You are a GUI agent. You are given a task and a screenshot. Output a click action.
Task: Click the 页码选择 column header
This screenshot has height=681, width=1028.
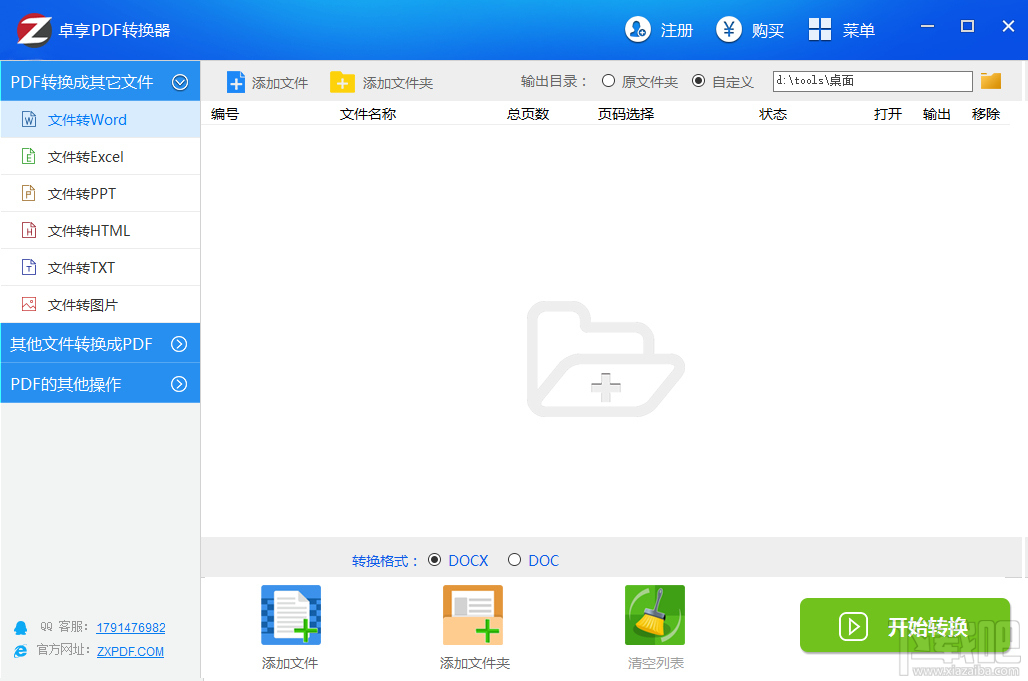point(625,114)
